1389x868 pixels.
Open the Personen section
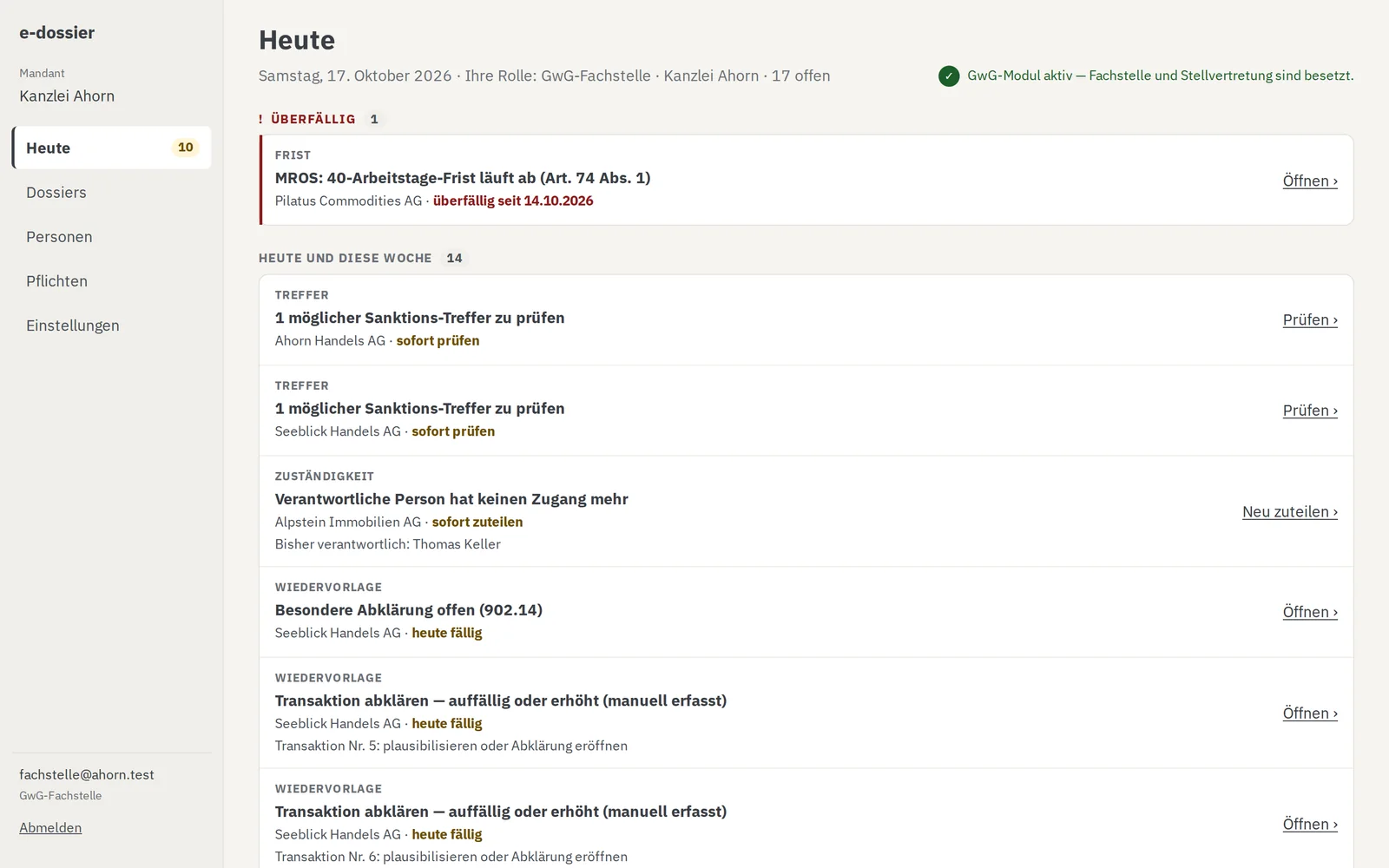click(x=111, y=236)
